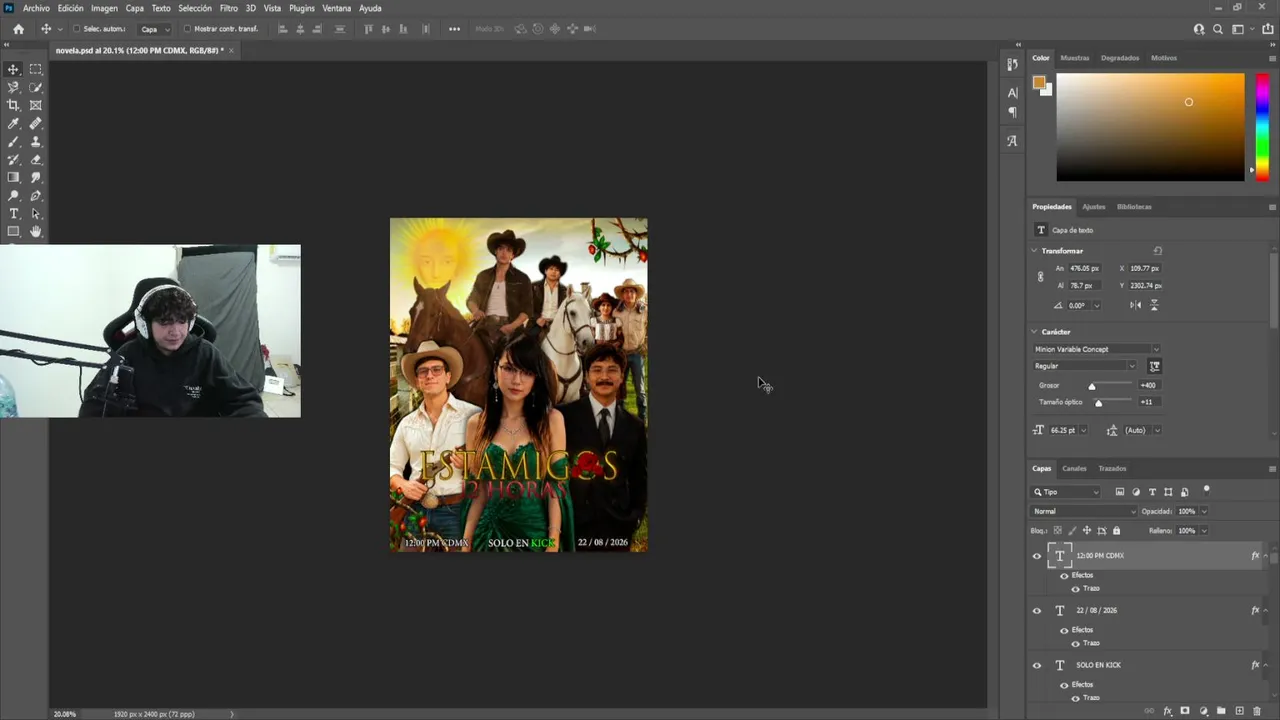This screenshot has height=720, width=1280.
Task: Open the Minion Variable Concept font dropdown
Action: tap(1097, 349)
